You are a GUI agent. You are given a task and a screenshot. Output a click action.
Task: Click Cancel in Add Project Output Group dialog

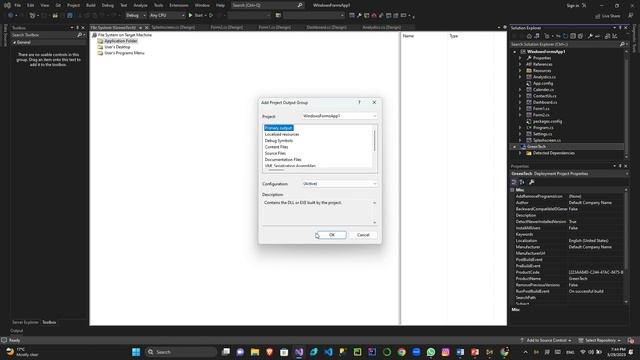(x=363, y=235)
